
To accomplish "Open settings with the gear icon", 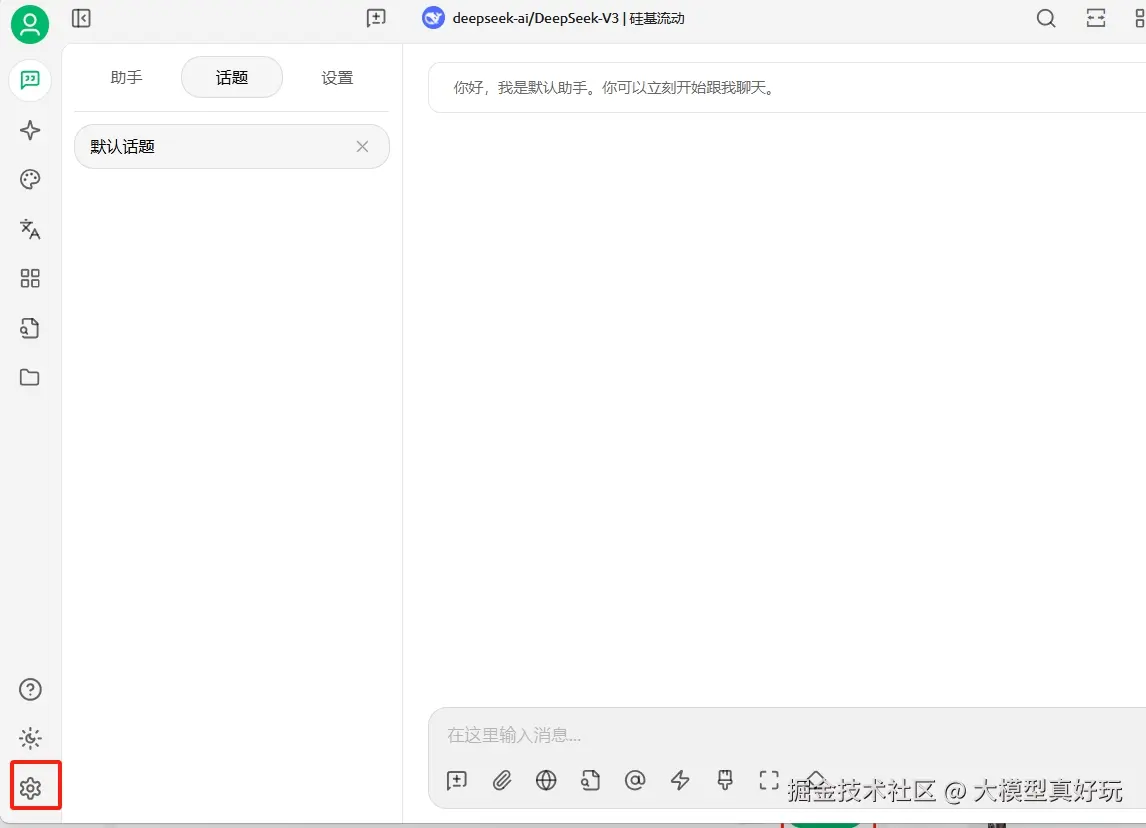I will point(30,787).
